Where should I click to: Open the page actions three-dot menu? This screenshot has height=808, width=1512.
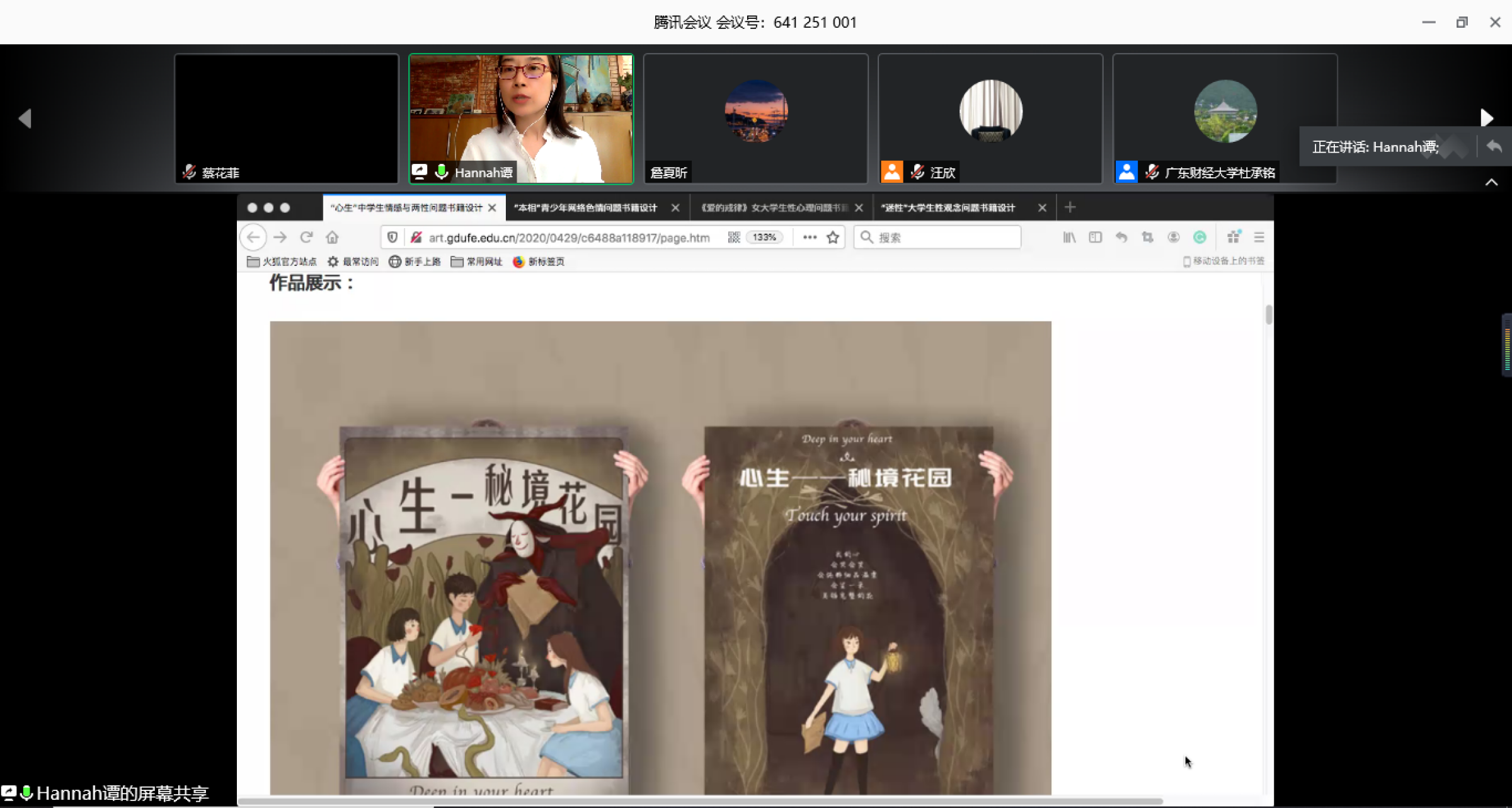[x=810, y=237]
